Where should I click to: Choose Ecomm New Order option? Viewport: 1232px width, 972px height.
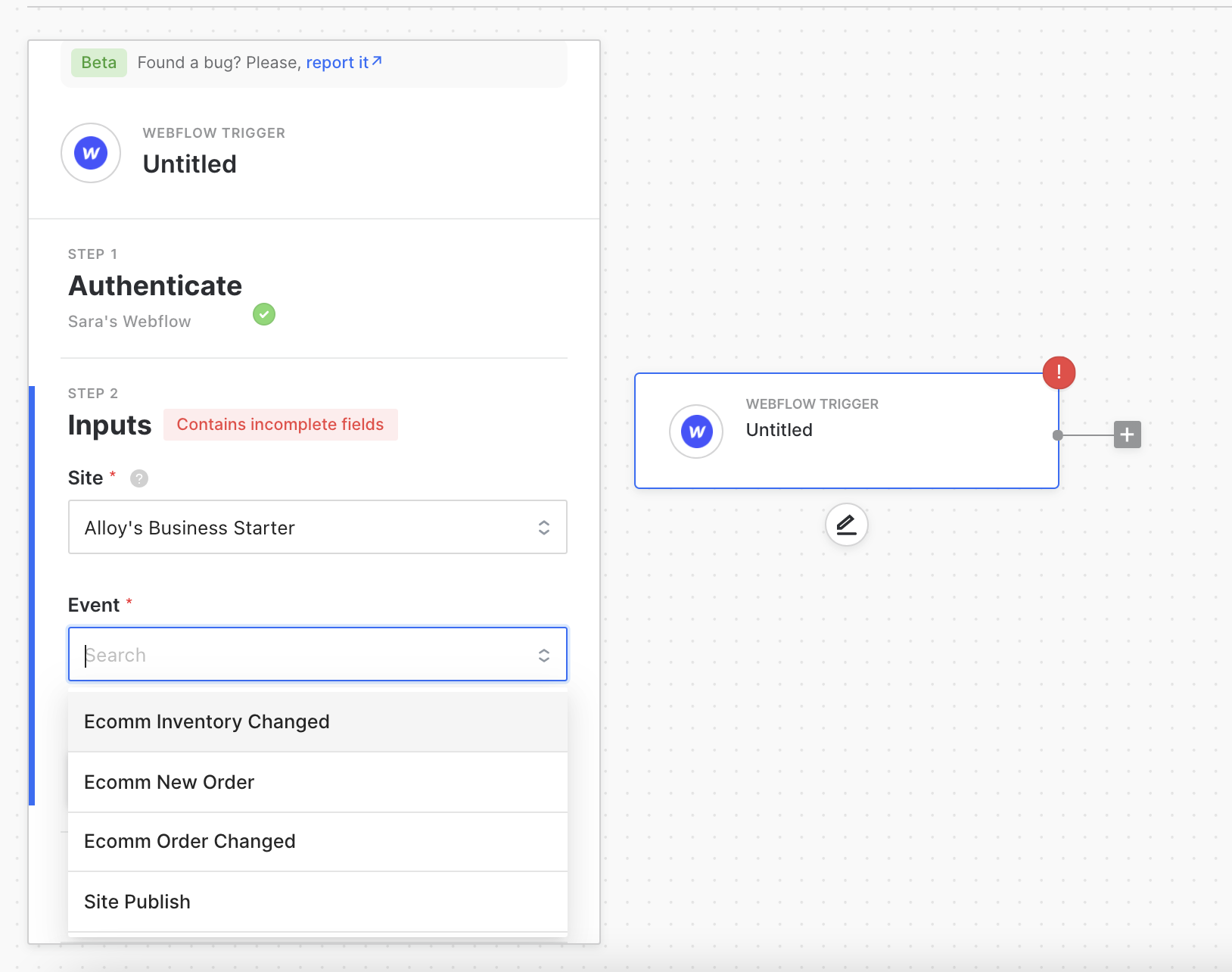(170, 782)
